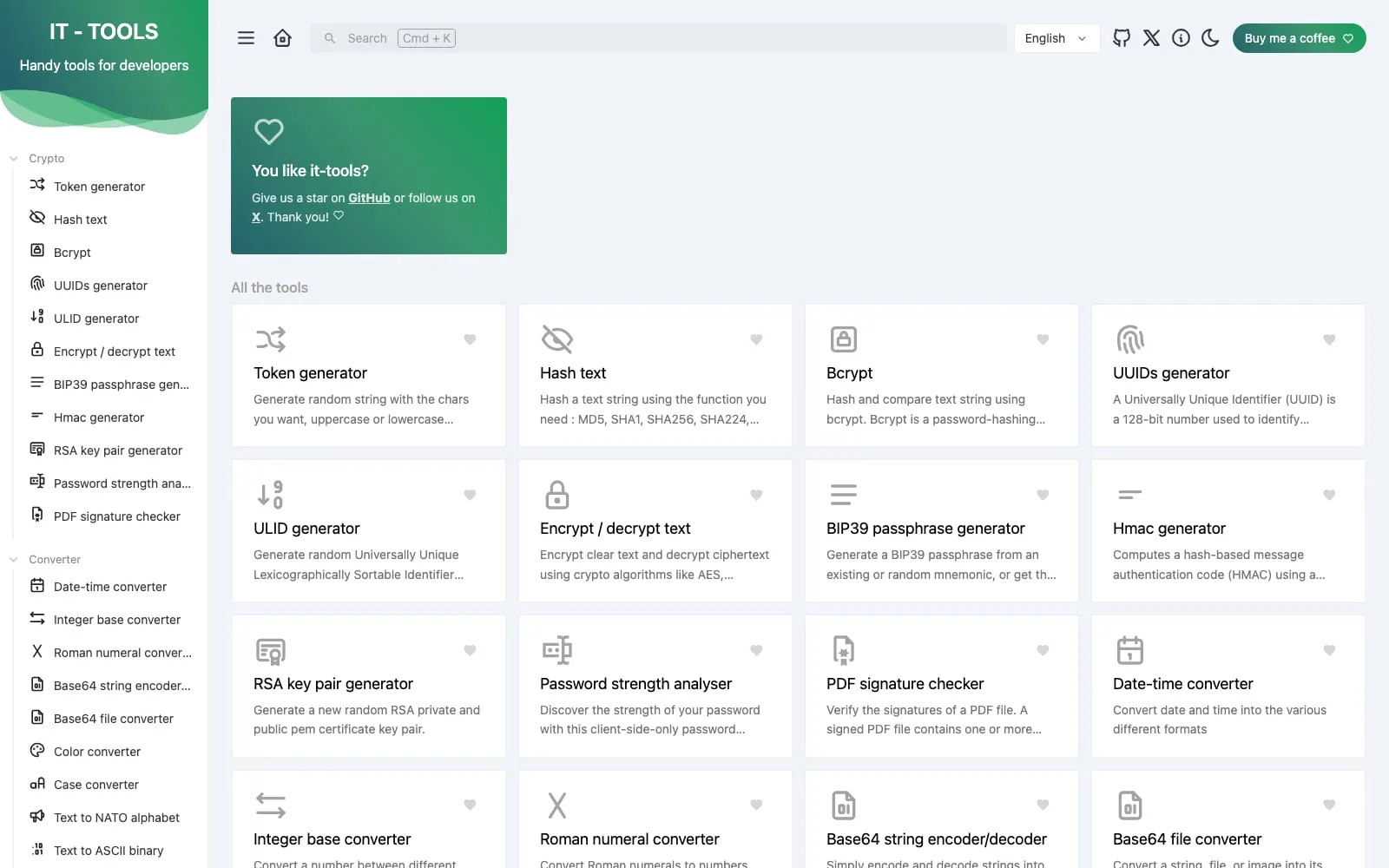Favorite the BIP39 passphrase generator card
Viewport: 1389px width, 868px height.
[1043, 495]
